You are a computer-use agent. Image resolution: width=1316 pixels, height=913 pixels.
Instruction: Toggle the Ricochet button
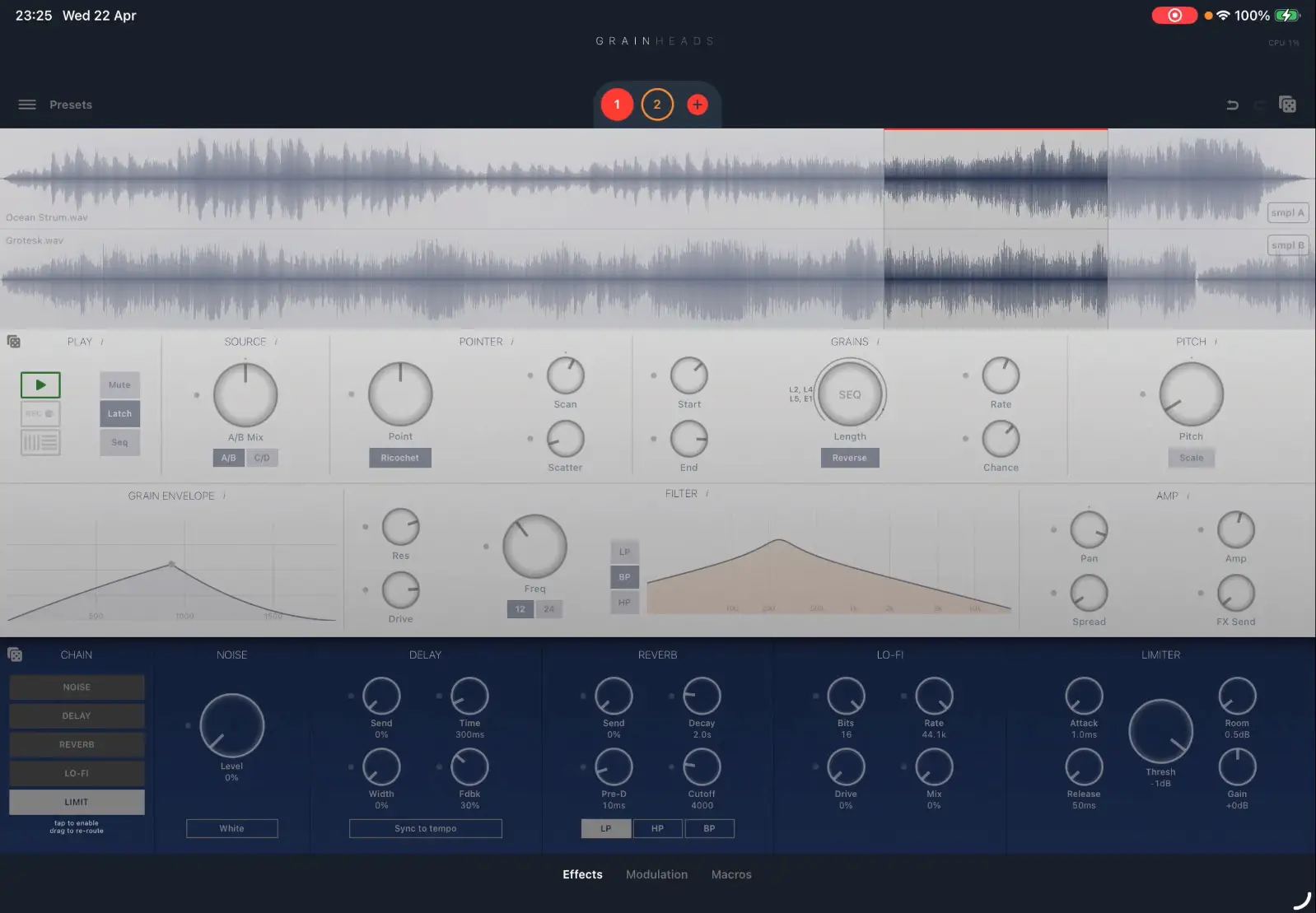[400, 458]
